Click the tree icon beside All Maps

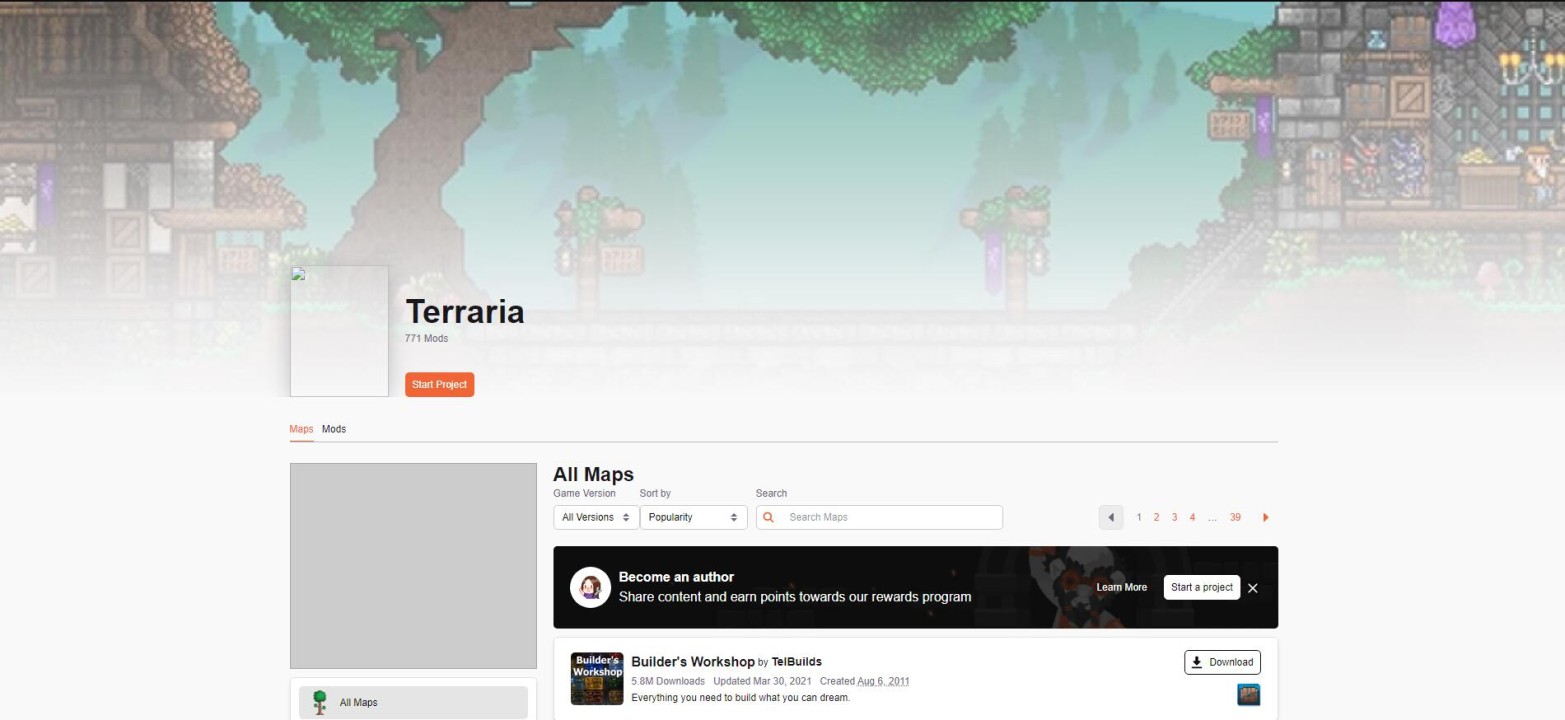click(x=320, y=702)
